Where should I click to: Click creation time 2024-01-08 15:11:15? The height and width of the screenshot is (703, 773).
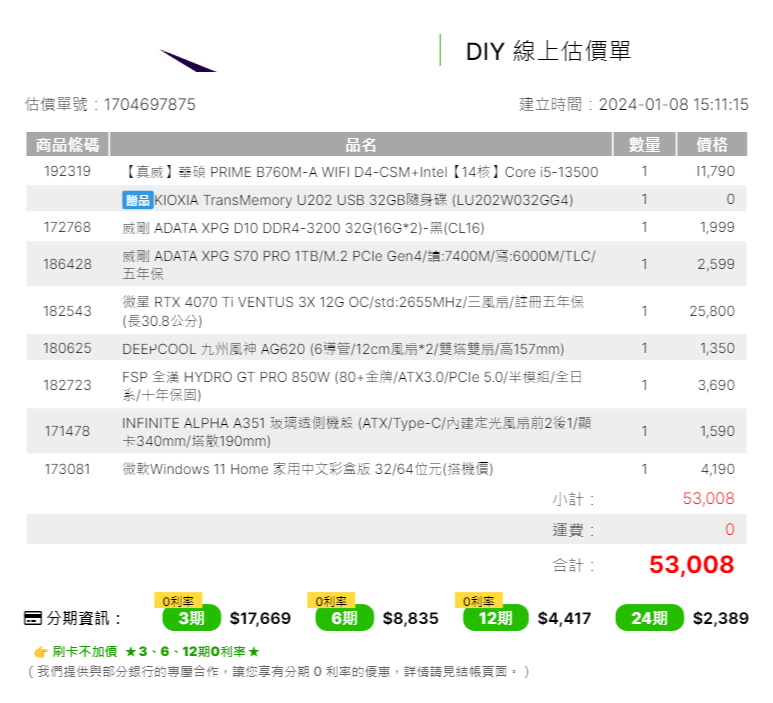coord(673,105)
